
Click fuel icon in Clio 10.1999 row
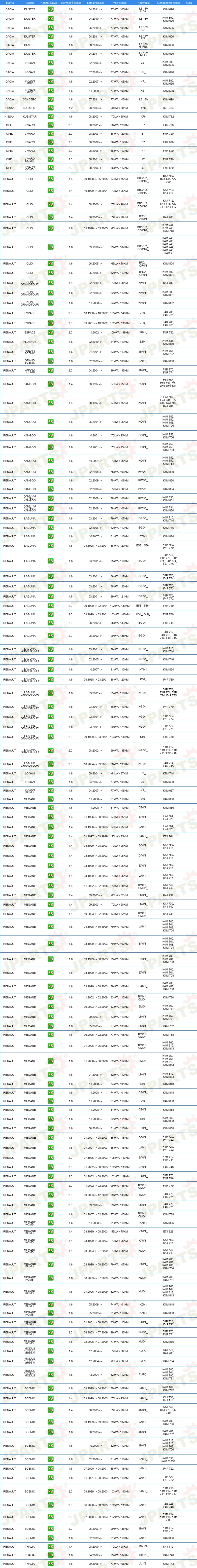pos(50,191)
